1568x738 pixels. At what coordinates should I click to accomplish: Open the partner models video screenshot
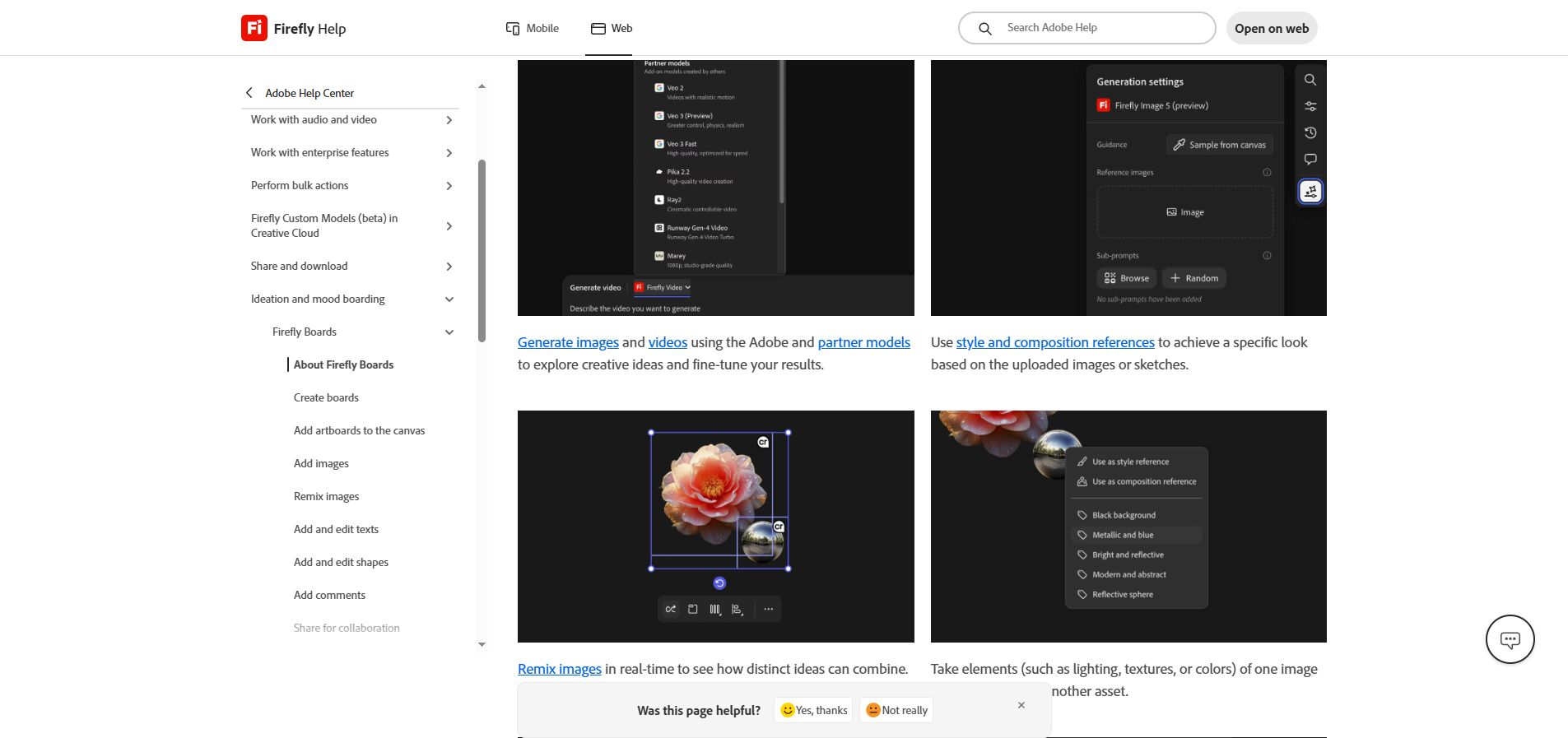point(715,188)
